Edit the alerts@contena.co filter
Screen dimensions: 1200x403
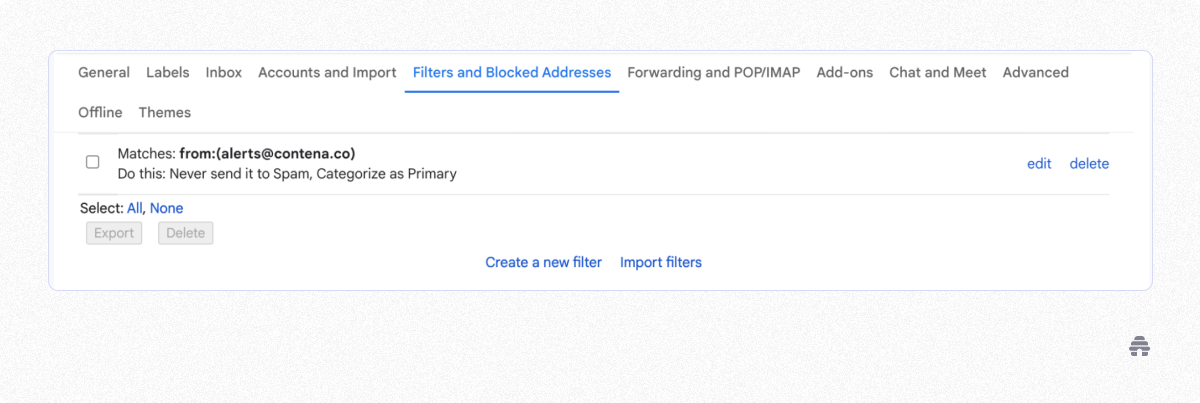click(1039, 163)
